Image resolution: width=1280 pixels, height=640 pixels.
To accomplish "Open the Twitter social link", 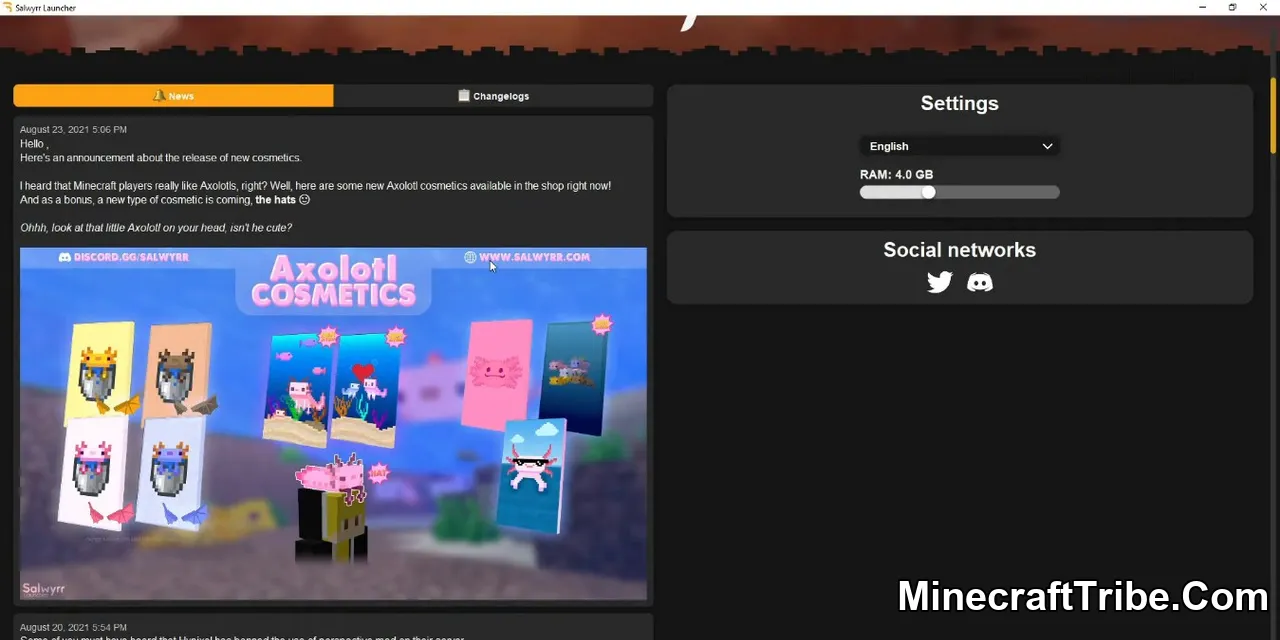I will coord(940,283).
